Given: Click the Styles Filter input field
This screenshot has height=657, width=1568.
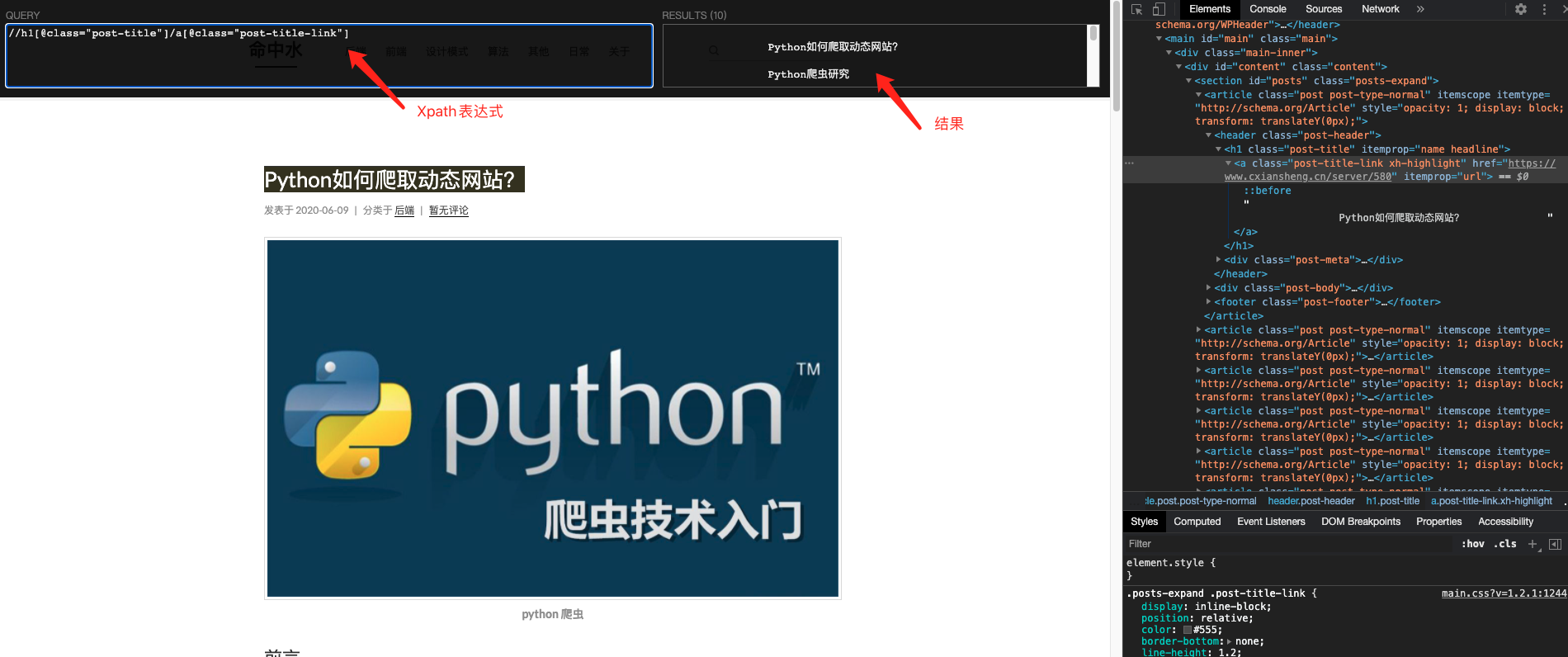Looking at the screenshot, I should click(1287, 544).
